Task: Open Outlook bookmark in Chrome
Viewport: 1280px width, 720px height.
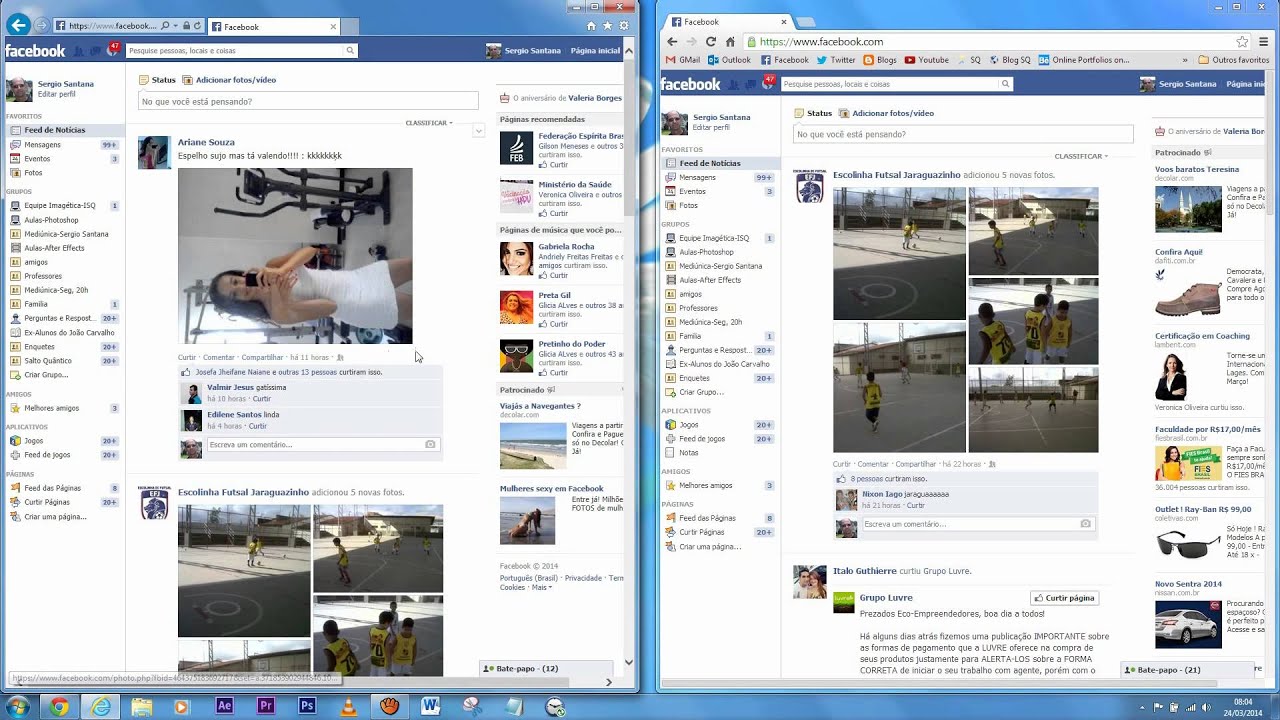Action: pos(729,60)
